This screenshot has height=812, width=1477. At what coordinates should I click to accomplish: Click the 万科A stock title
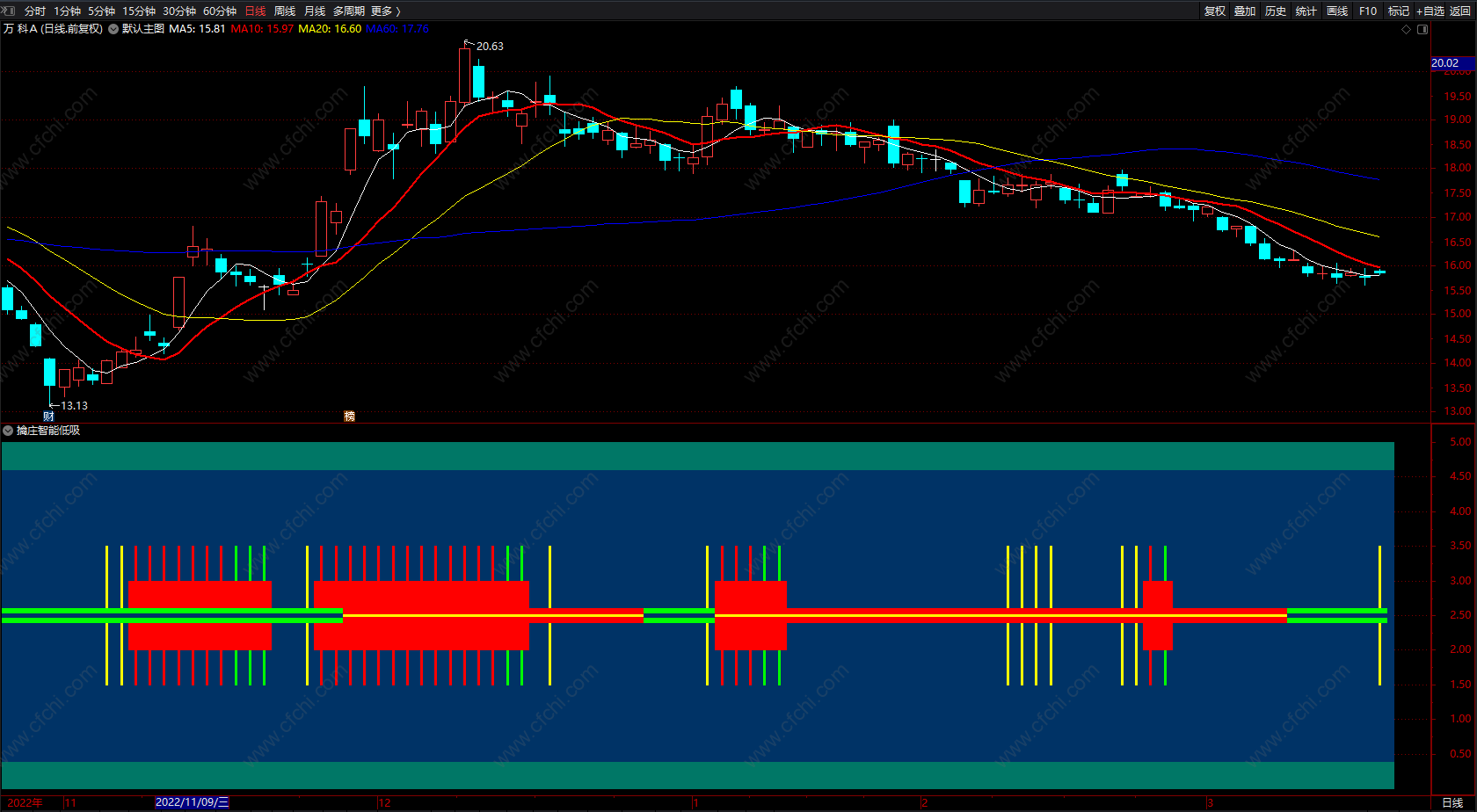(x=20, y=29)
